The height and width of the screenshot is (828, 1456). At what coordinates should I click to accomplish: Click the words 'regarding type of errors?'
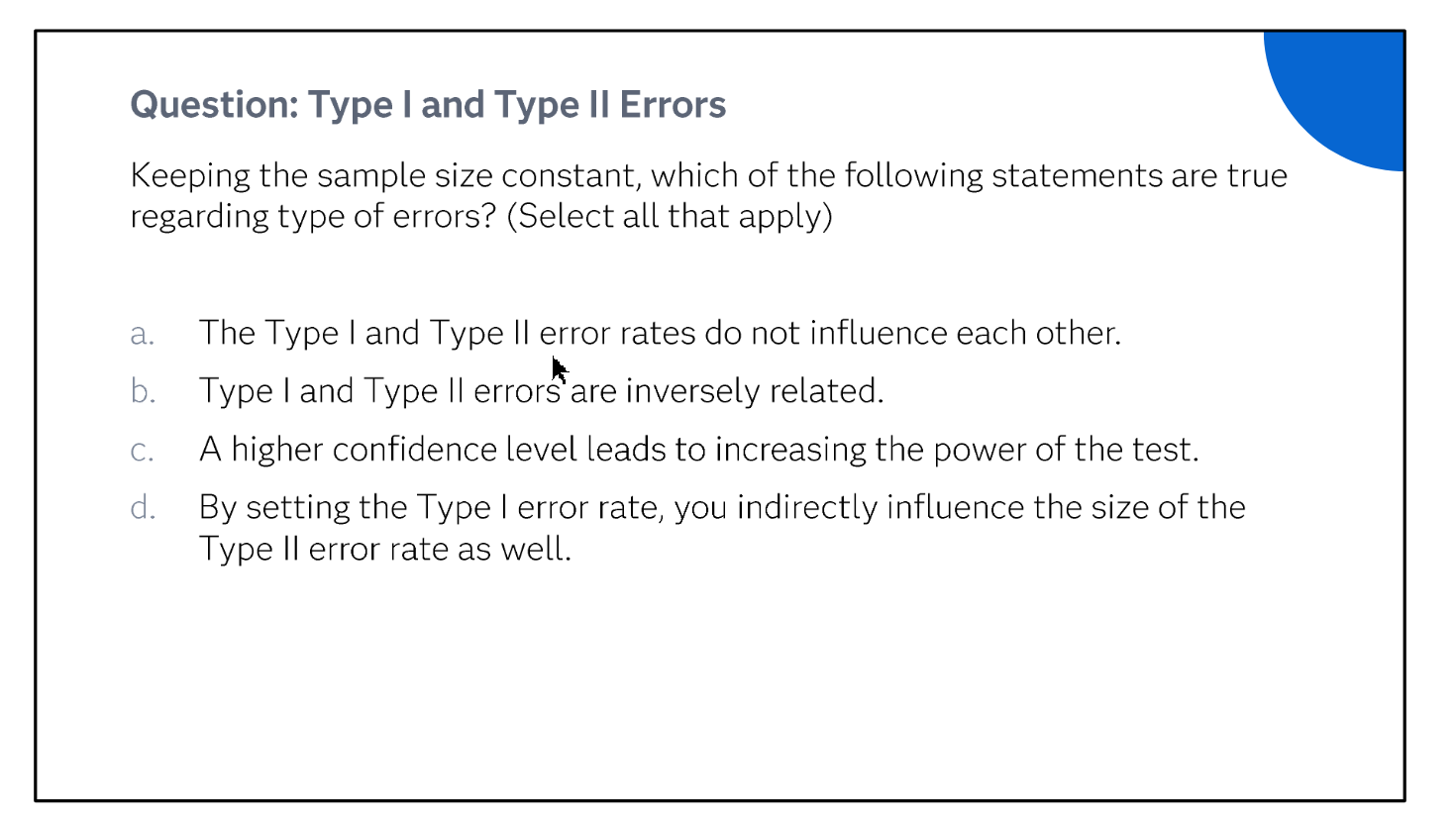click(x=313, y=217)
